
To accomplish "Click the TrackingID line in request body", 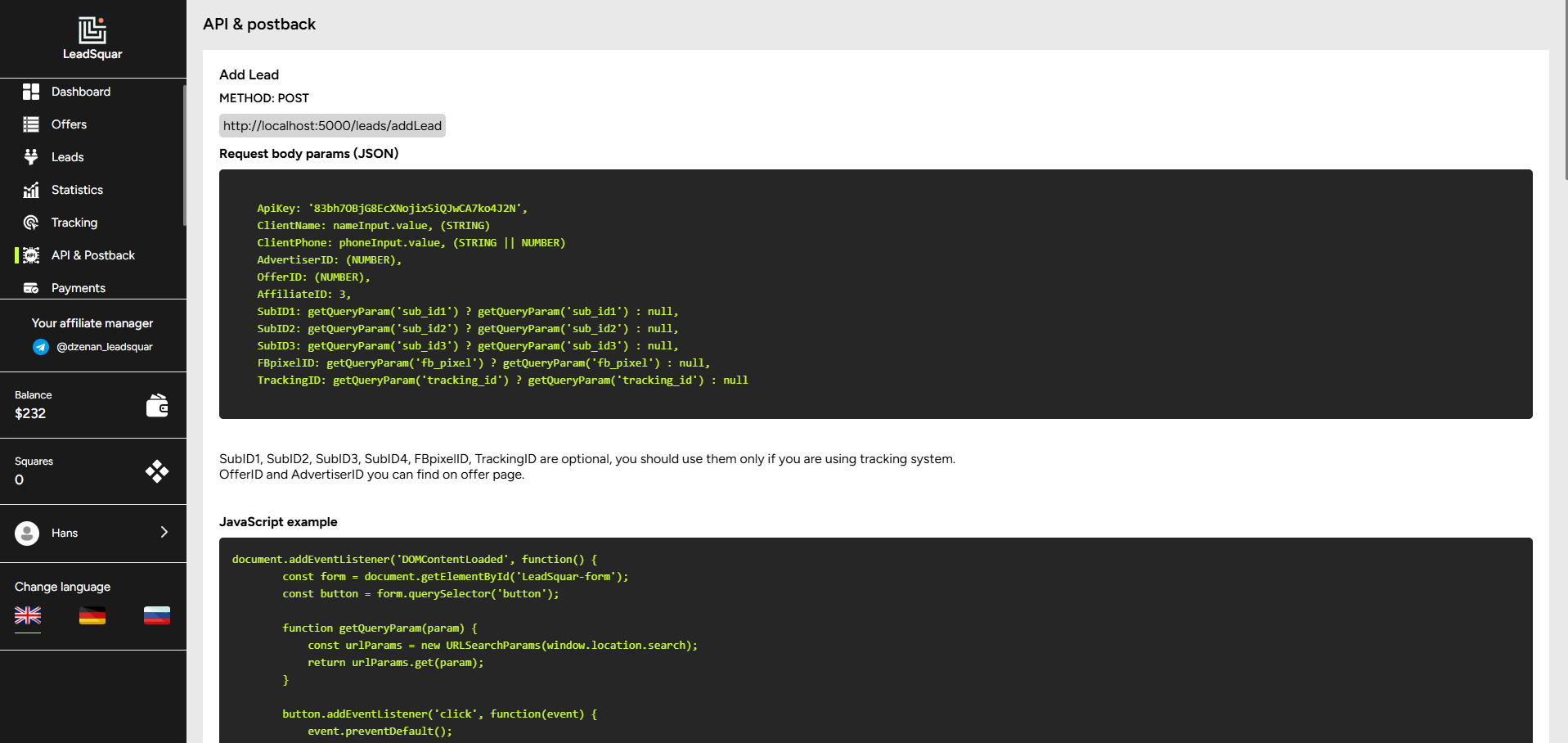I will coord(502,381).
